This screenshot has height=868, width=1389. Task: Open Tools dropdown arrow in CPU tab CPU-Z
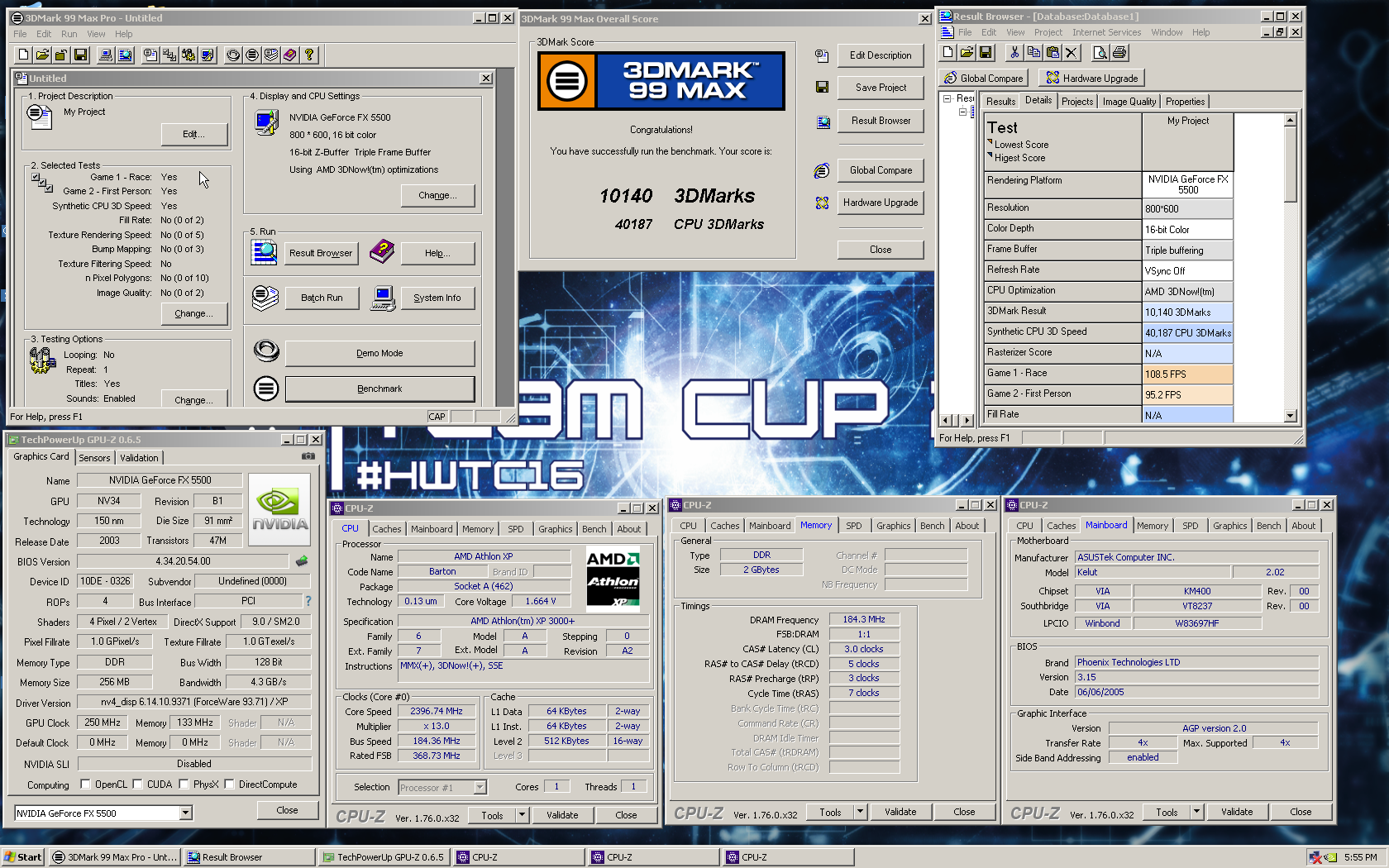pos(523,815)
